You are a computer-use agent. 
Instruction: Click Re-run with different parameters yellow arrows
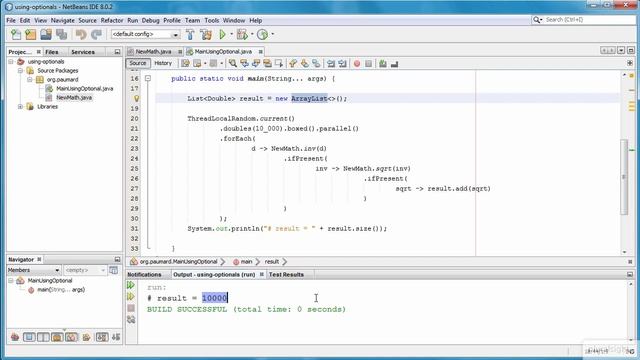[131, 296]
